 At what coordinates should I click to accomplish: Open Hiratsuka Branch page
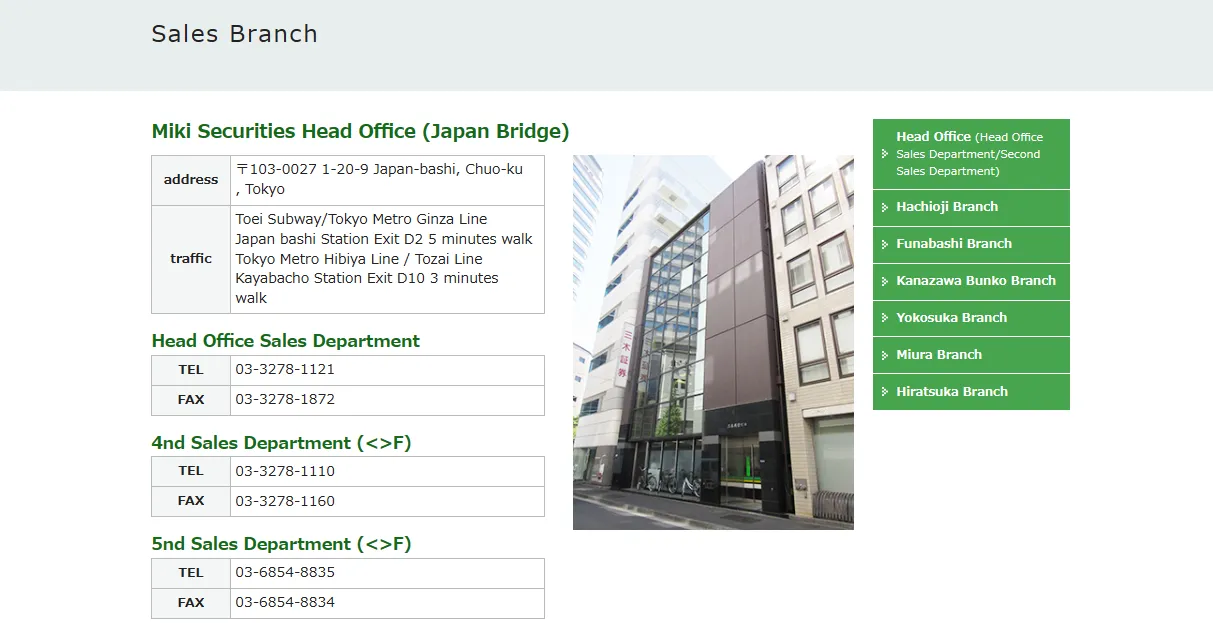pyautogui.click(x=971, y=392)
